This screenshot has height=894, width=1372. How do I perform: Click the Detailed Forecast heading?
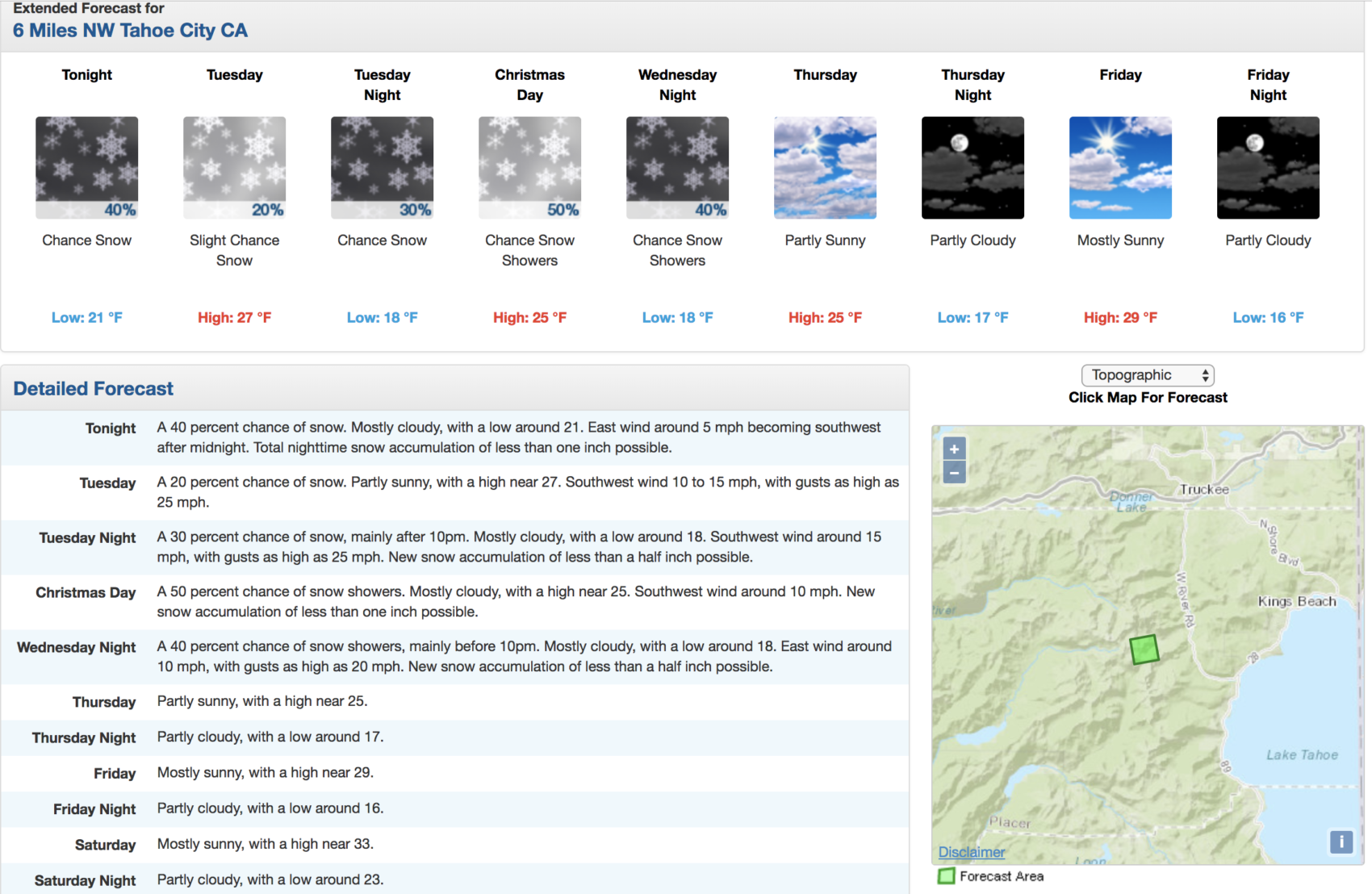pyautogui.click(x=93, y=389)
